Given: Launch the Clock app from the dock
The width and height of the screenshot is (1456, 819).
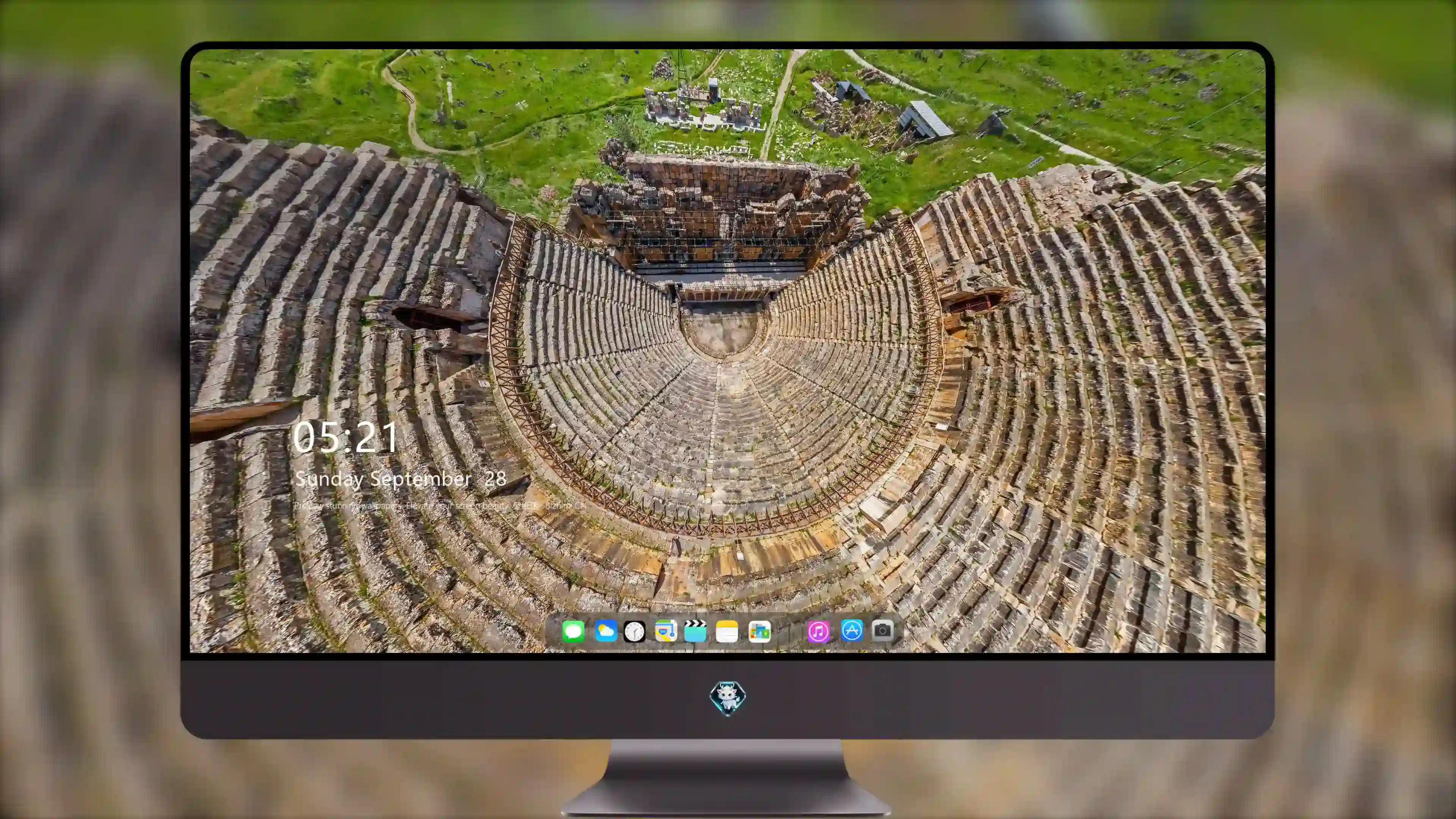Looking at the screenshot, I should point(634,631).
